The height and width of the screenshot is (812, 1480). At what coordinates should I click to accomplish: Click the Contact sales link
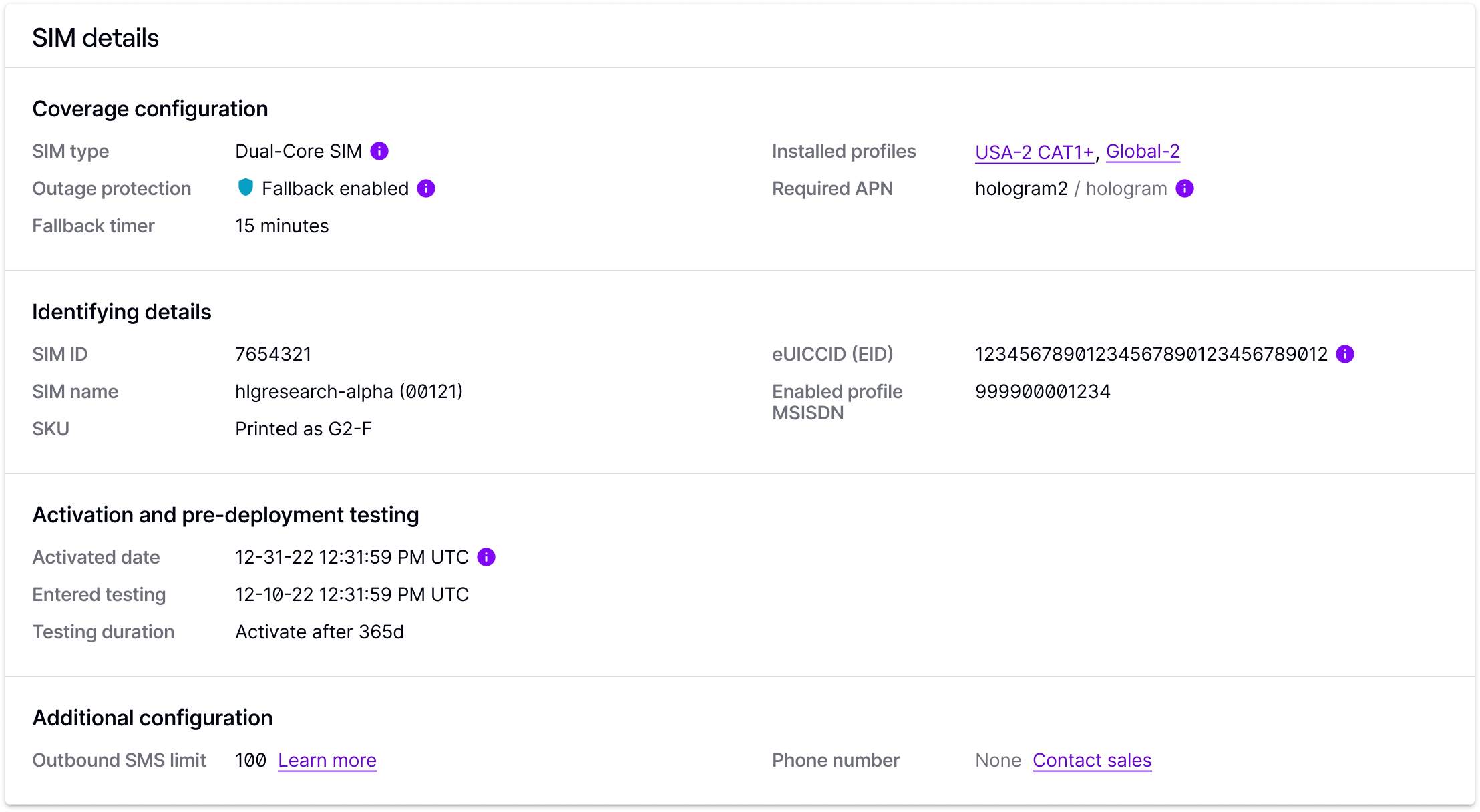pos(1092,760)
